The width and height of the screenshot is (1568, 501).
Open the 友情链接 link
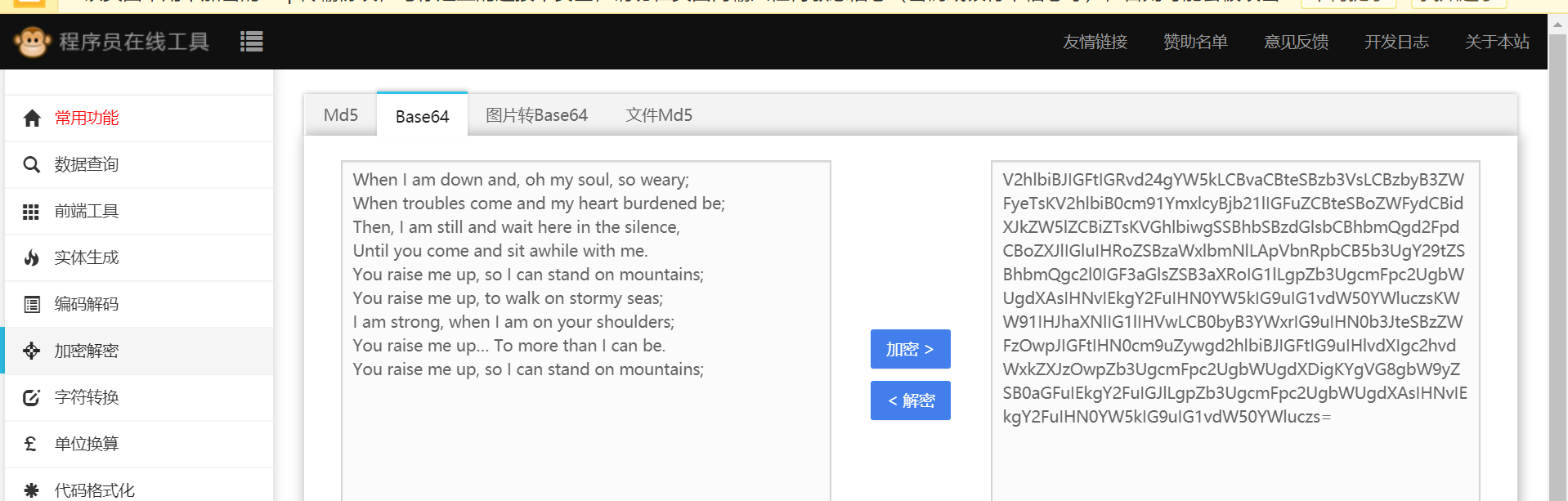click(1095, 42)
